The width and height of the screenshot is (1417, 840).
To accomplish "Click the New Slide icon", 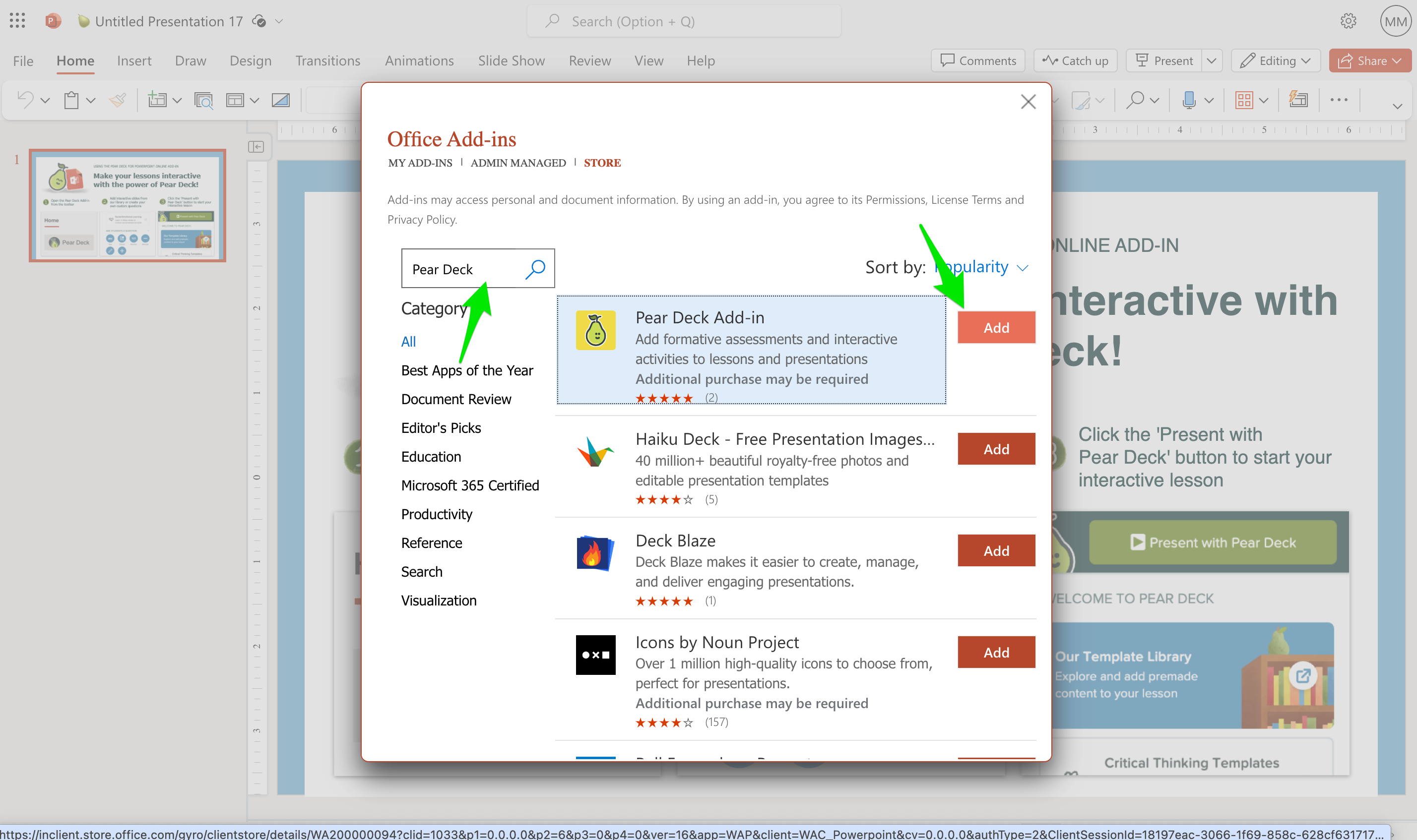I will click(157, 100).
